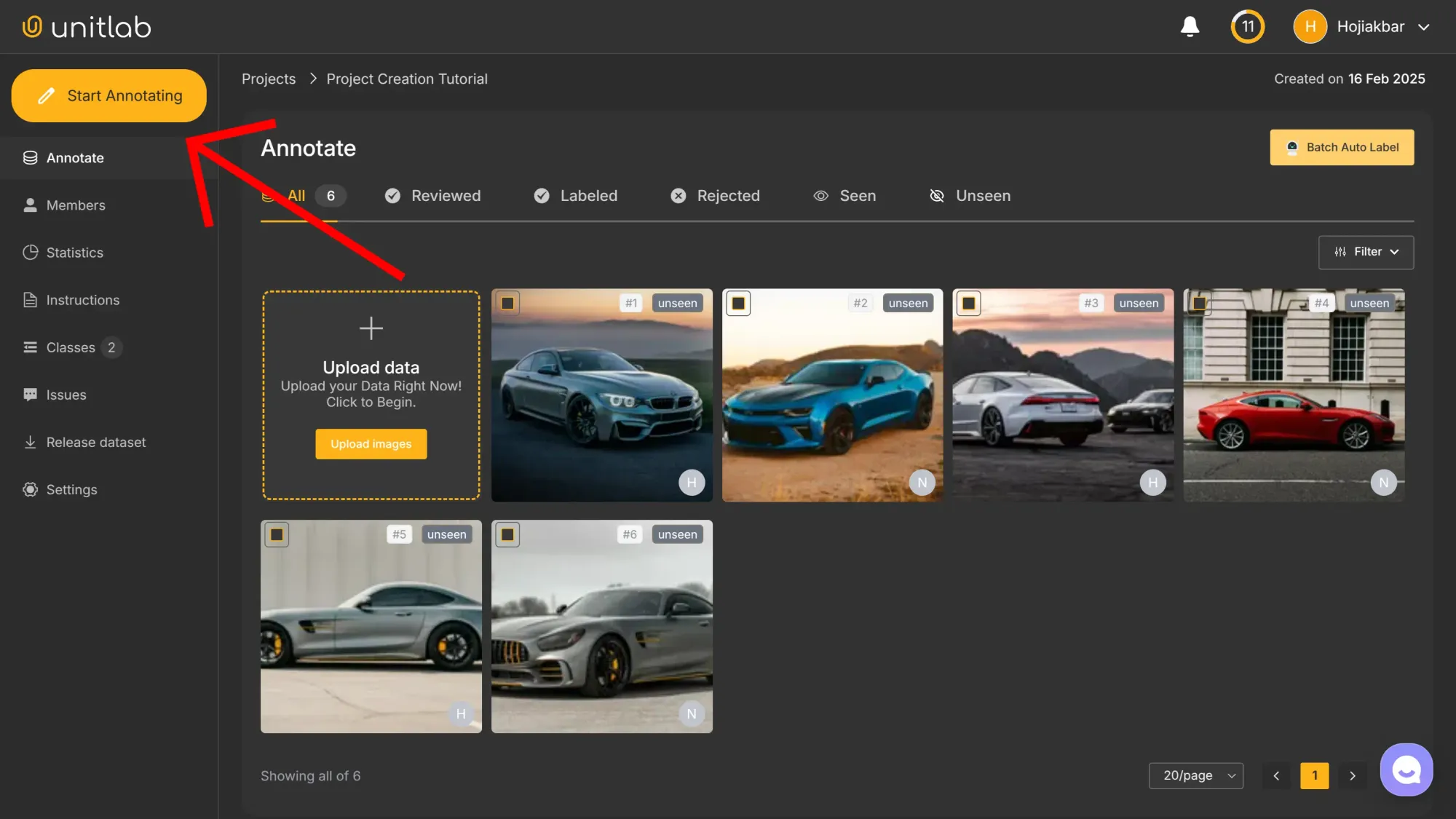Viewport: 1456px width, 819px height.
Task: Click the Start Annotating button
Action: tap(109, 95)
